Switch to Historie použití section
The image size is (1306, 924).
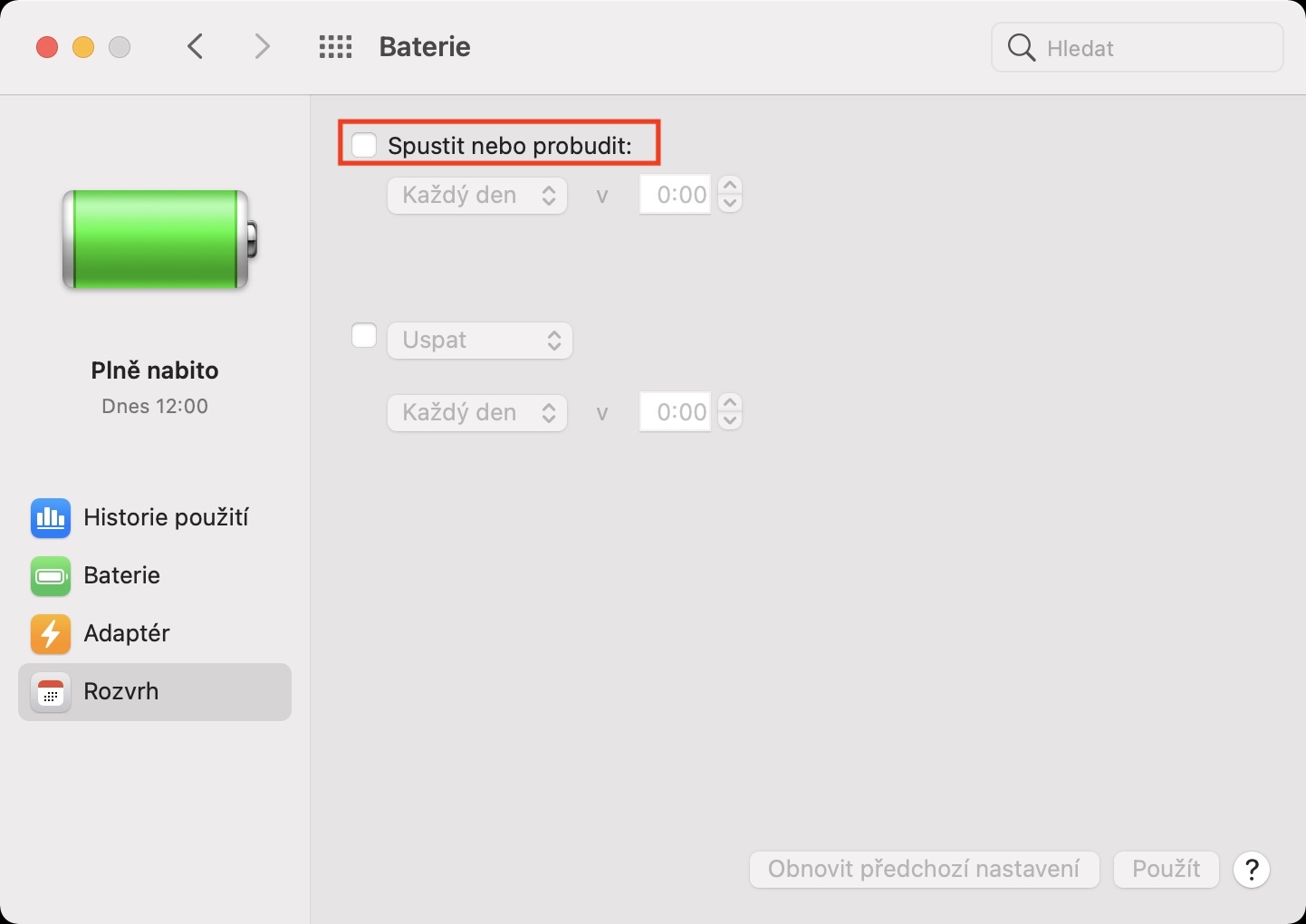point(166,517)
